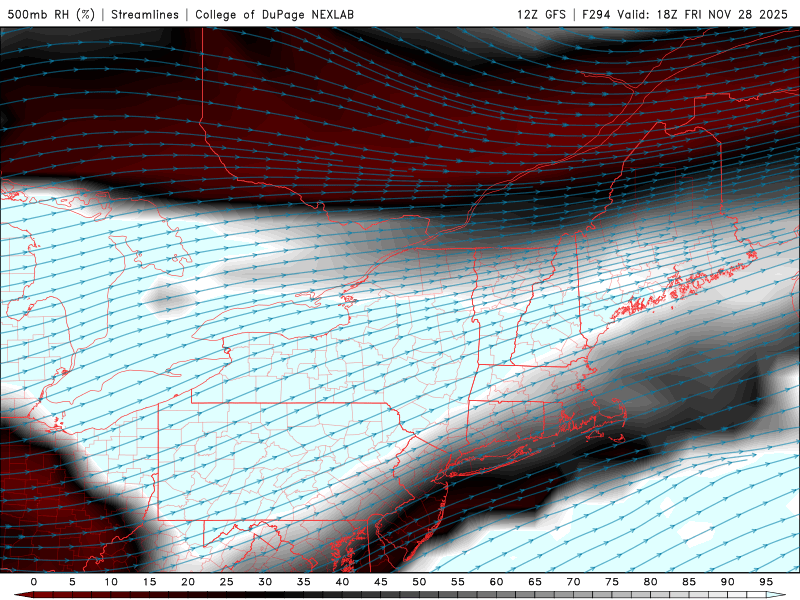
Task: Click the "College of DuPage NEXLAB" text
Action: (274, 14)
